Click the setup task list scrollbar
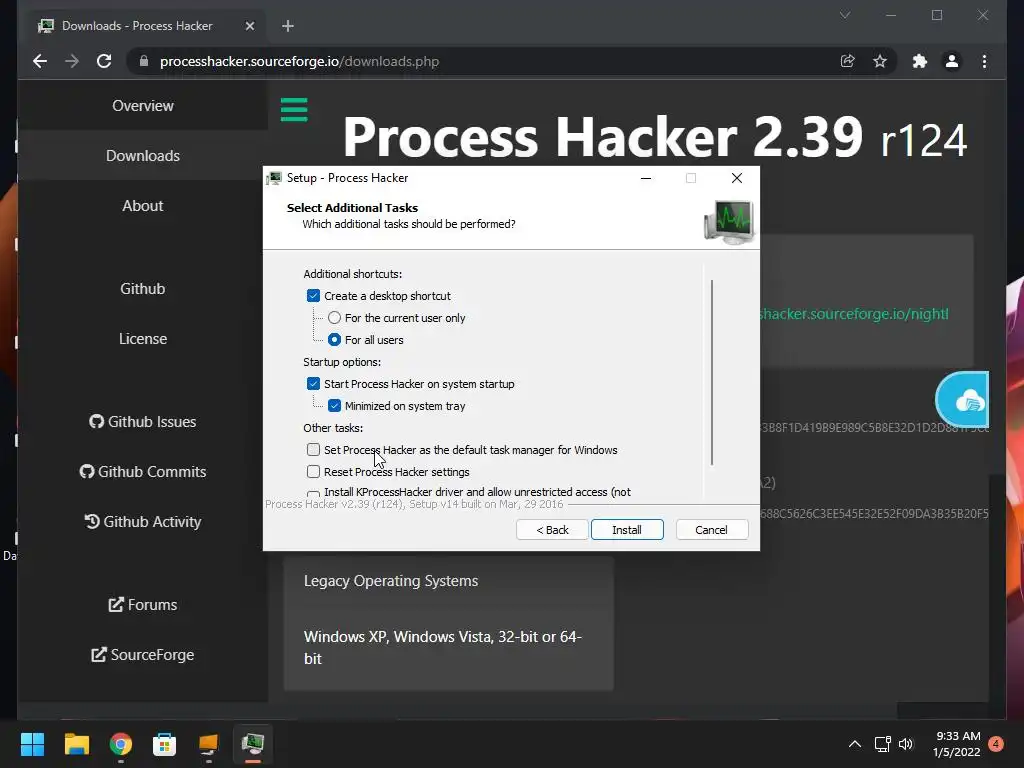The width and height of the screenshot is (1024, 768). 711,372
